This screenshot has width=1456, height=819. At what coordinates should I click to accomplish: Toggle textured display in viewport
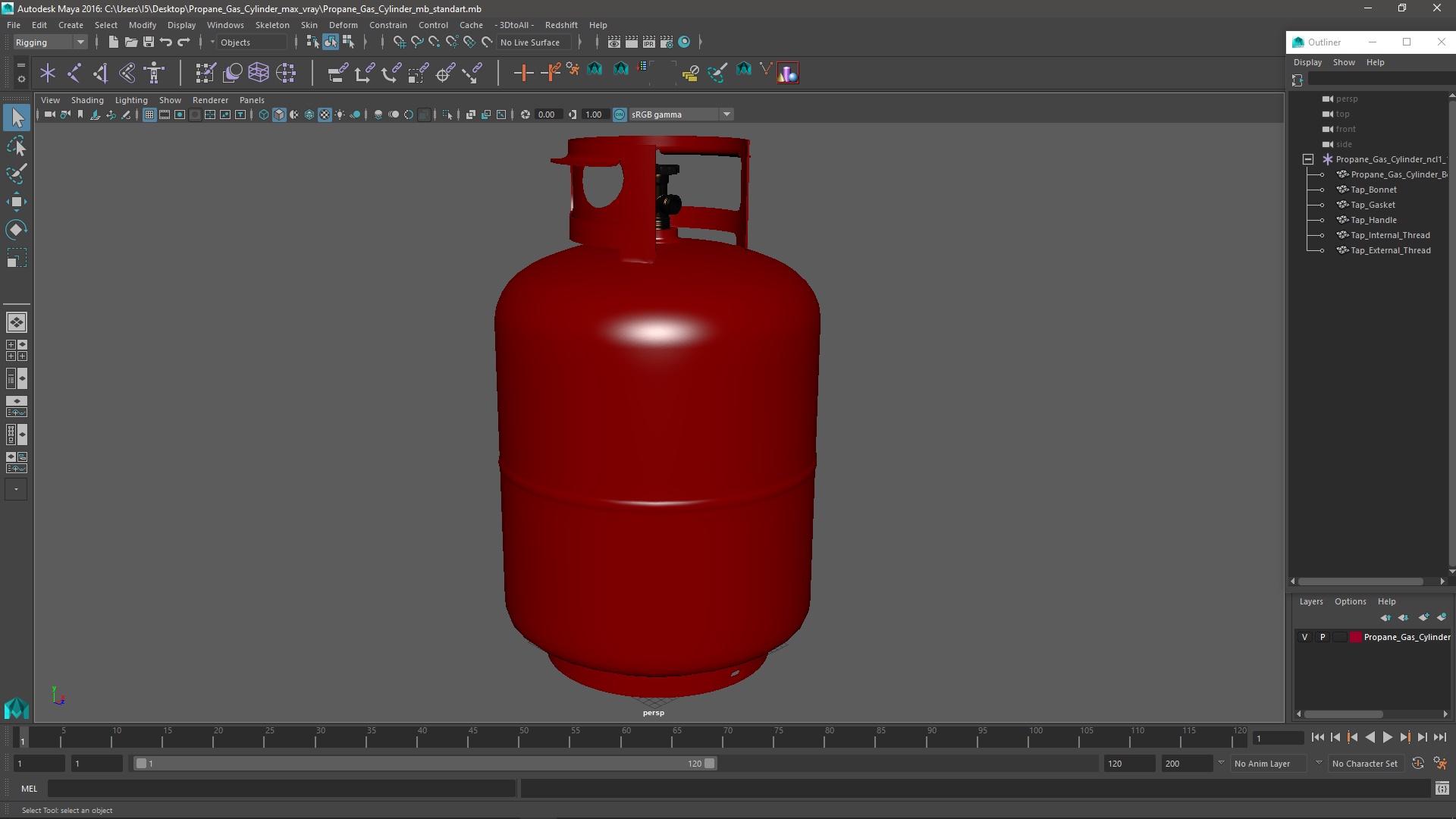[x=325, y=115]
